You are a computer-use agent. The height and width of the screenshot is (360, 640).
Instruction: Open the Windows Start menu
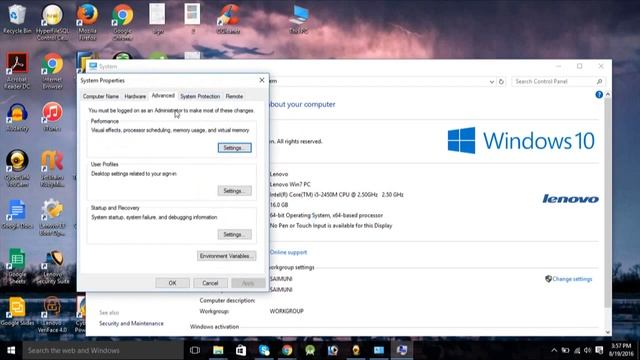click(x=11, y=350)
